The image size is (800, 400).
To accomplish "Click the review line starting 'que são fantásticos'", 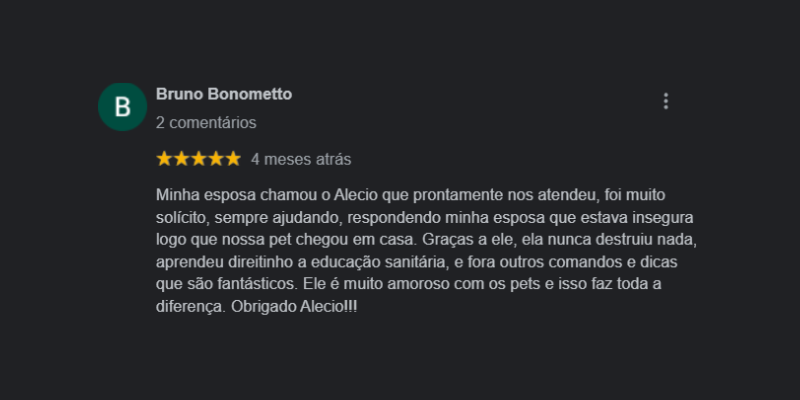I will pos(409,284).
